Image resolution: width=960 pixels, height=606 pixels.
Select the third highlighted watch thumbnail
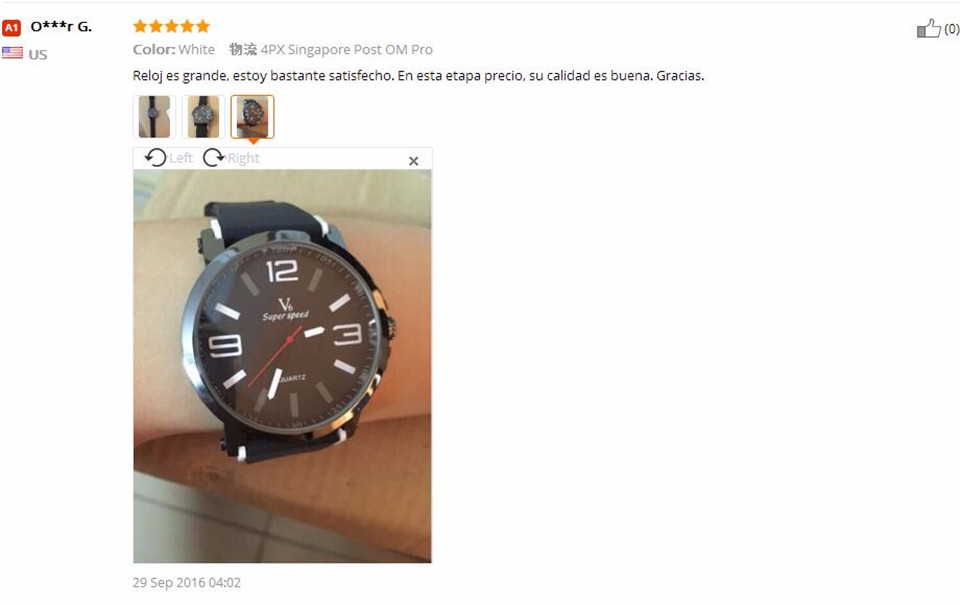pos(252,116)
